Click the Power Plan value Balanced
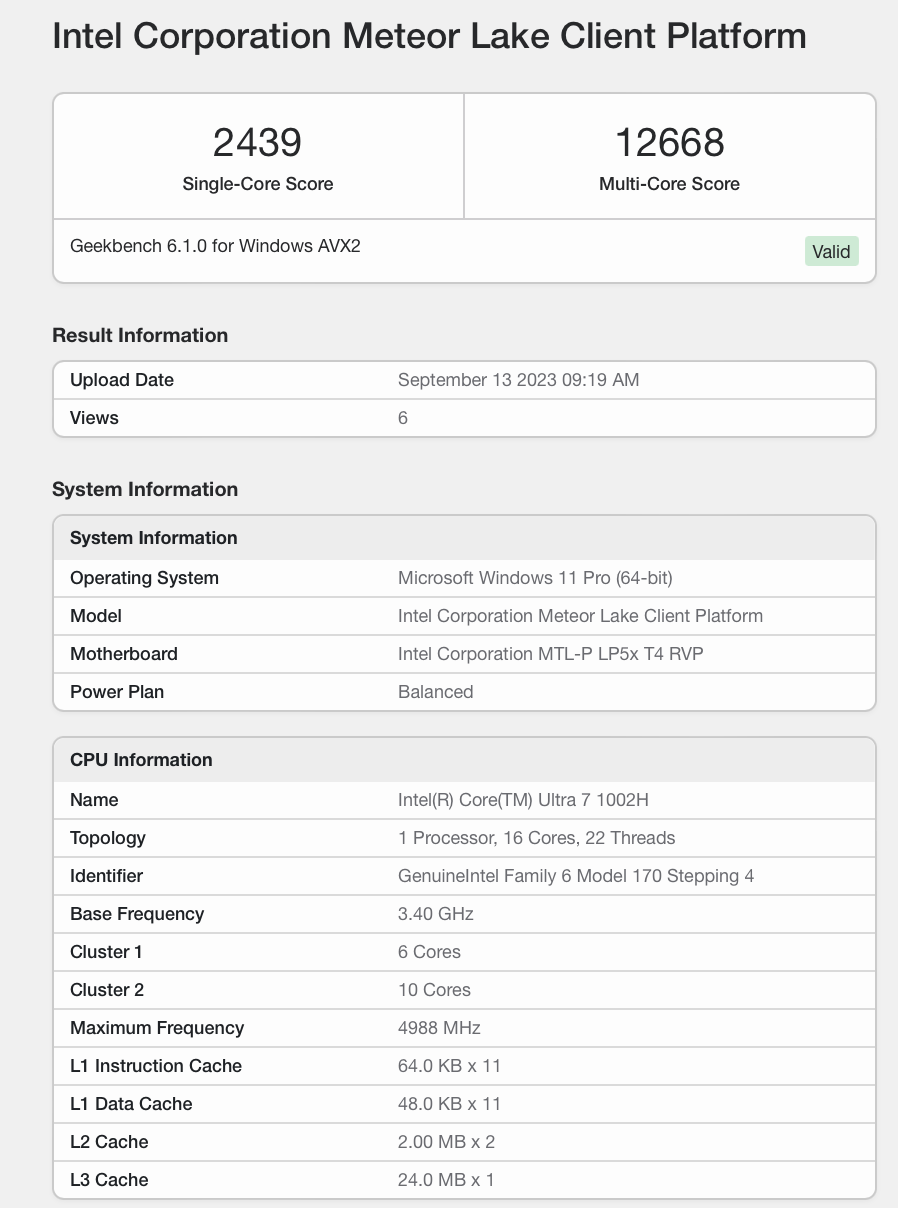Viewport: 898px width, 1208px height. (435, 692)
